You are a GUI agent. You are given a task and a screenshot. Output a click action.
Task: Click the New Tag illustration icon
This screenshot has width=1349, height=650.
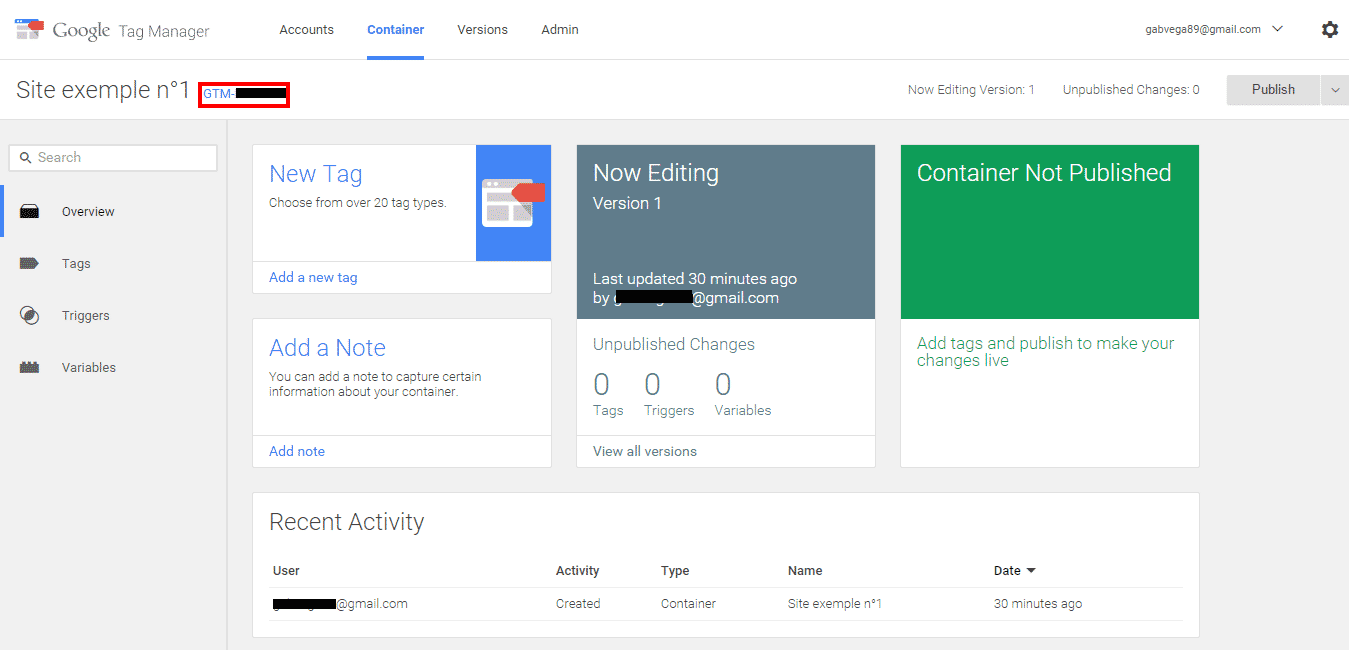[x=513, y=202]
